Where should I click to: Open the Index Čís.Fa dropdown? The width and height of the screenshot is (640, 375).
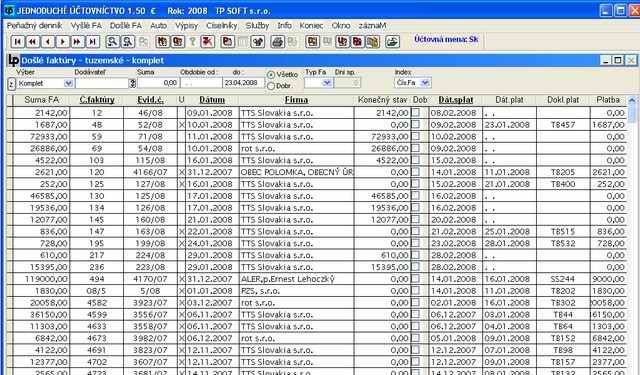[x=425, y=83]
